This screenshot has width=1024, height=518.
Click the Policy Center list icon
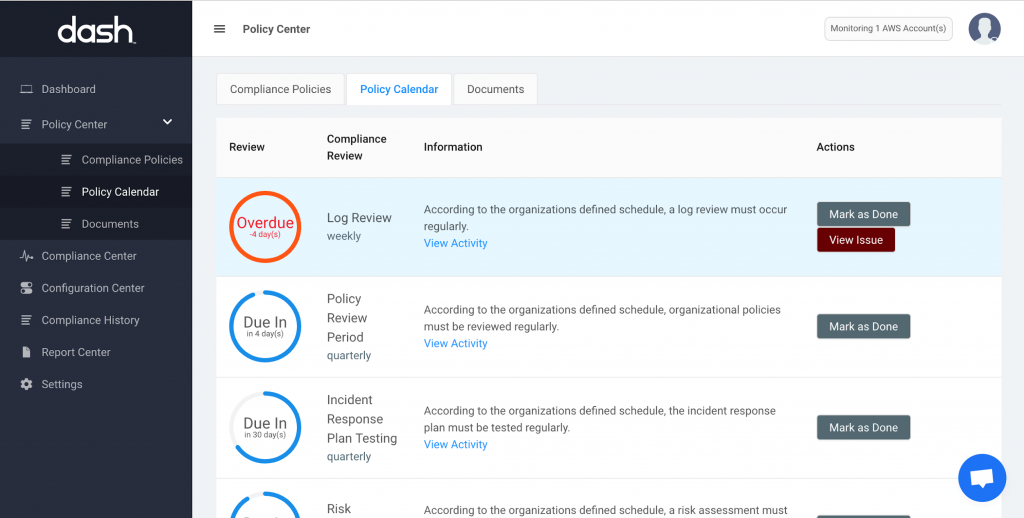(x=26, y=124)
